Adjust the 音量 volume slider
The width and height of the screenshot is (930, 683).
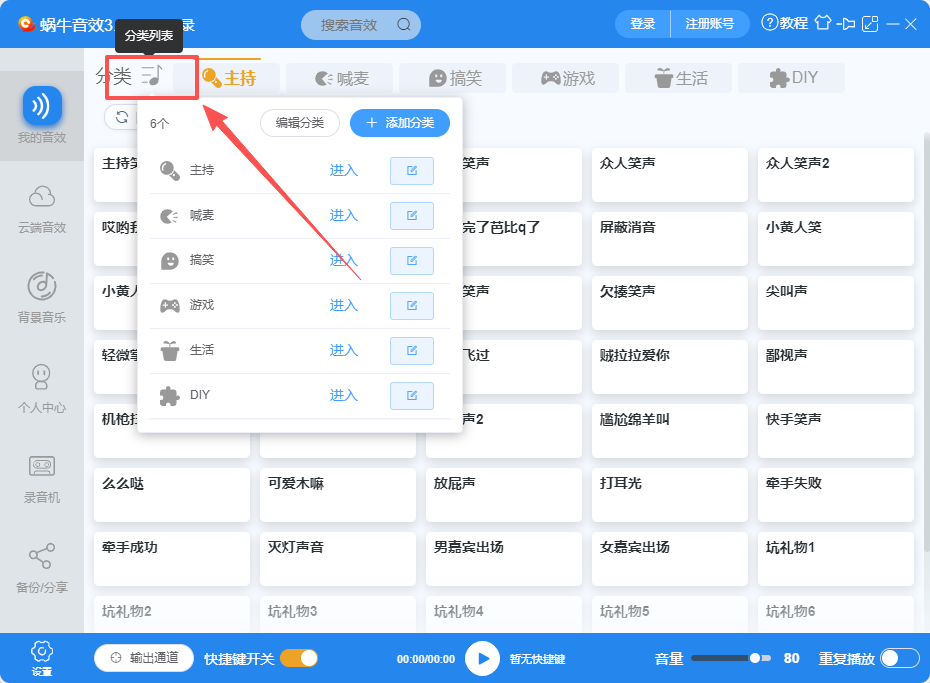[731, 658]
